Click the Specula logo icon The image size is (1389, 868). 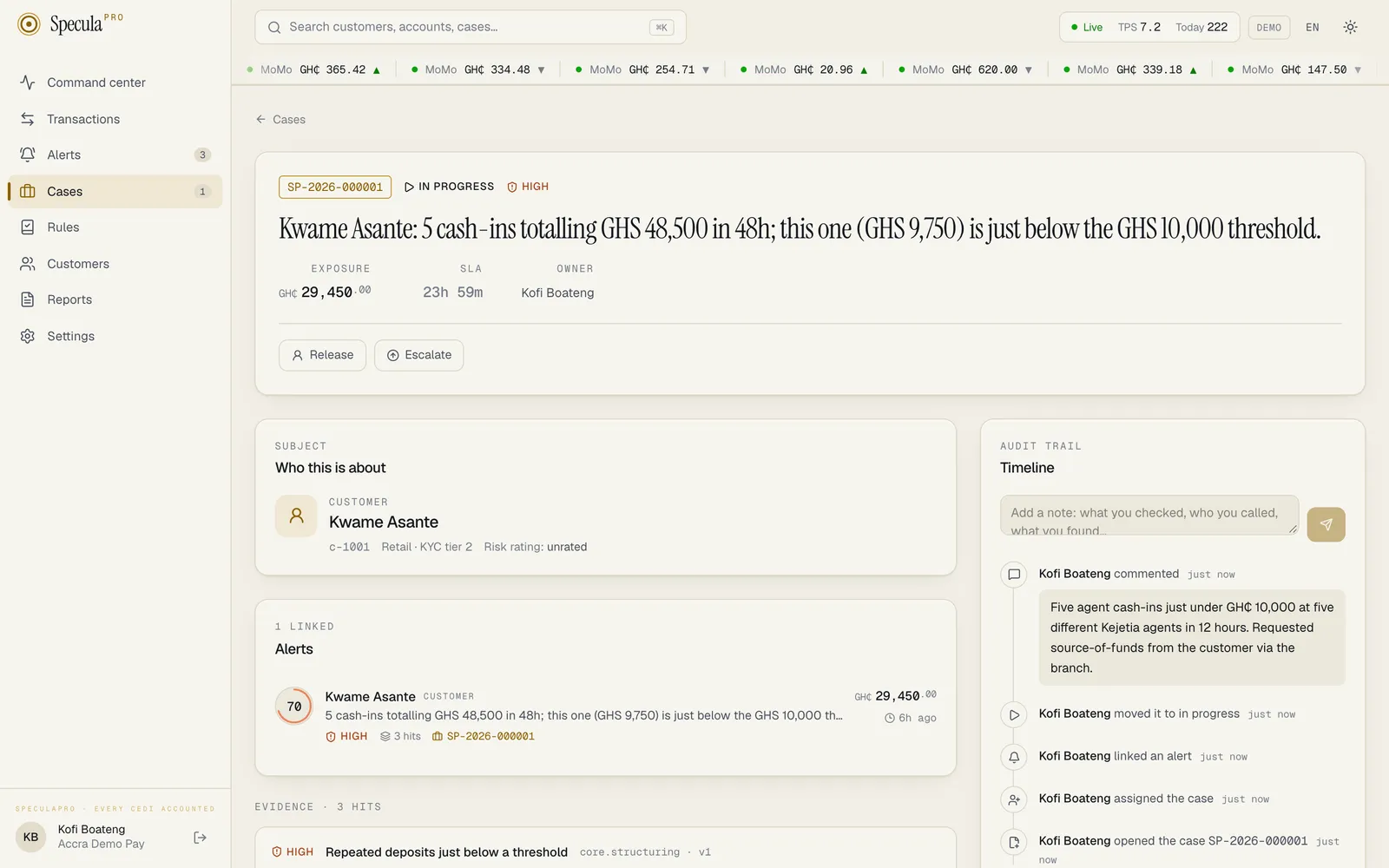coord(29,24)
